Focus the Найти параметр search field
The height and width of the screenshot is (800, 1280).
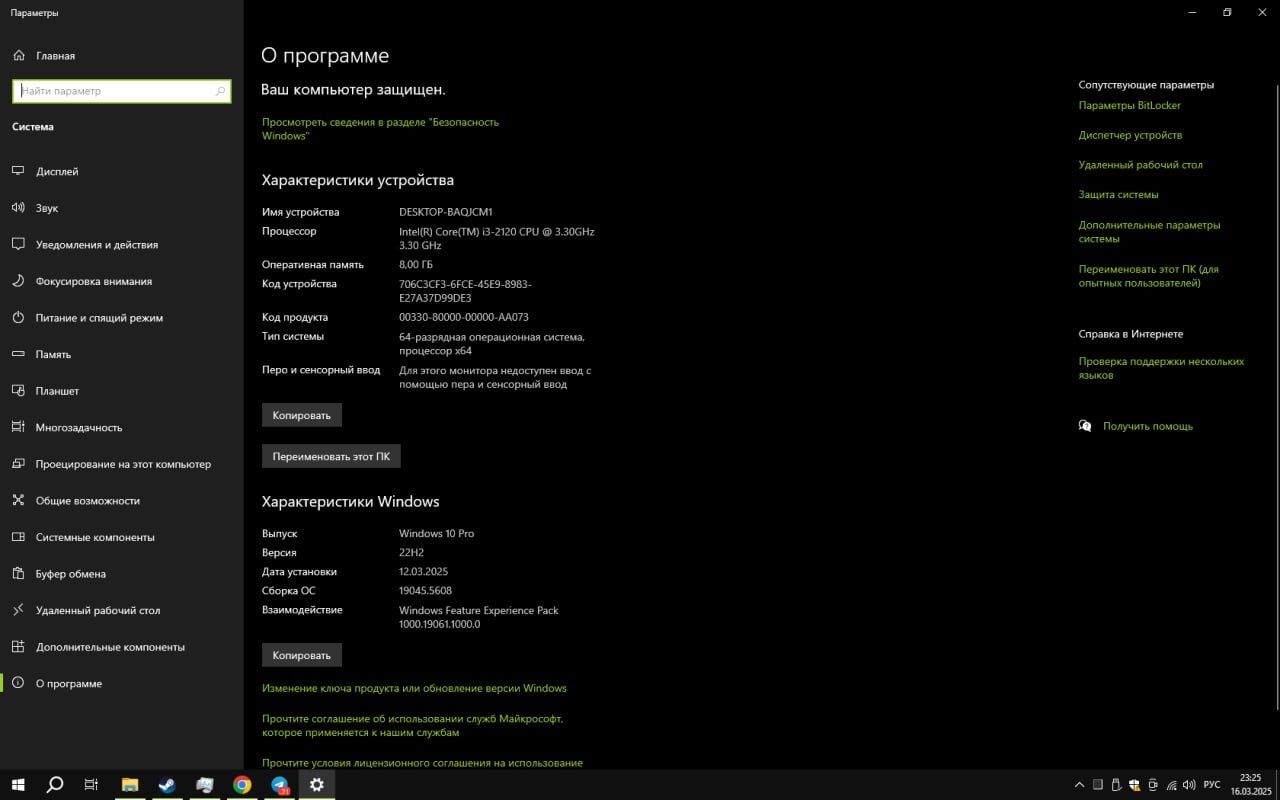[121, 91]
